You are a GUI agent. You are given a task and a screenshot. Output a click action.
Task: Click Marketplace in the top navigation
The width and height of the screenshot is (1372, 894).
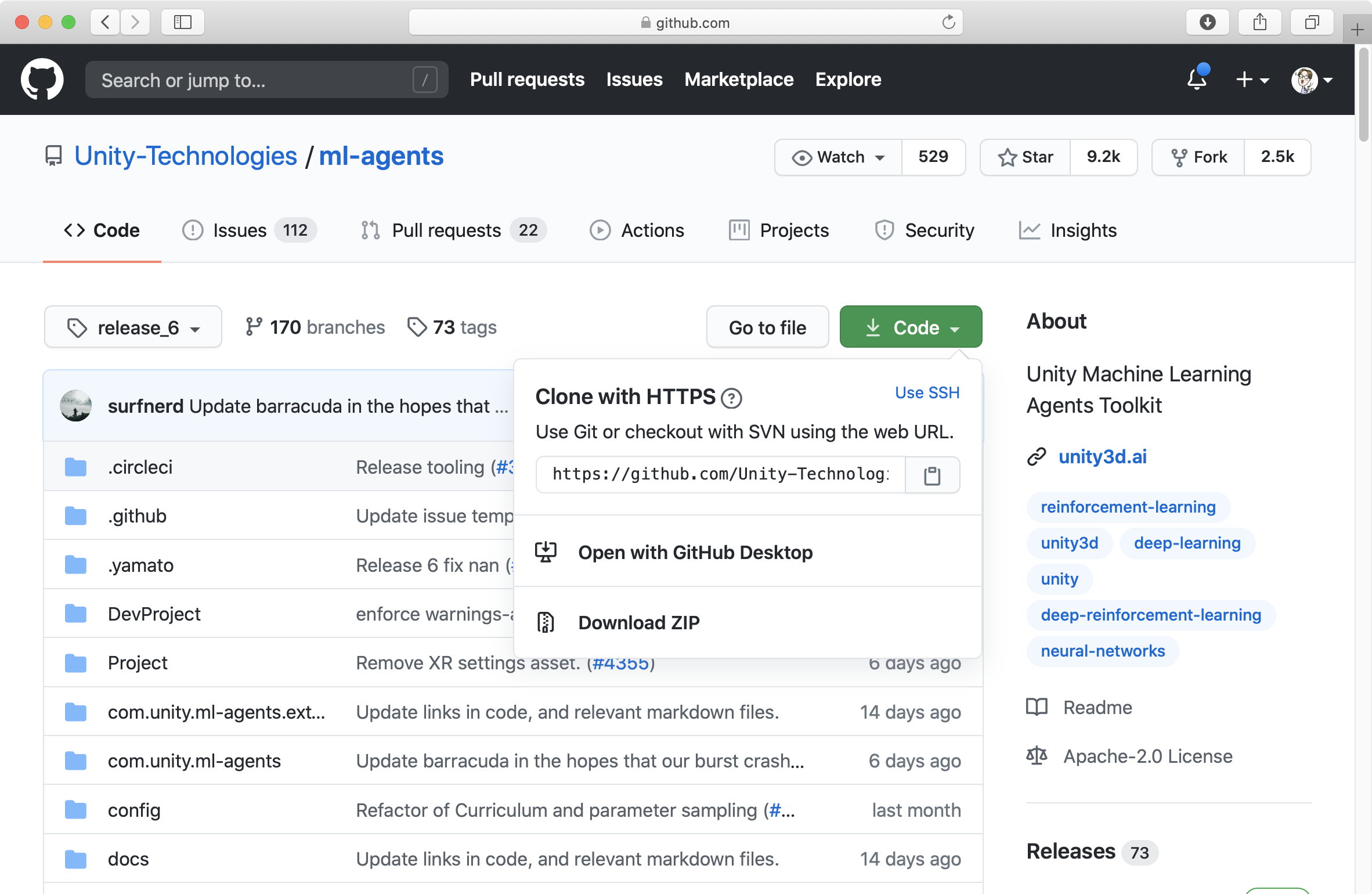point(739,80)
